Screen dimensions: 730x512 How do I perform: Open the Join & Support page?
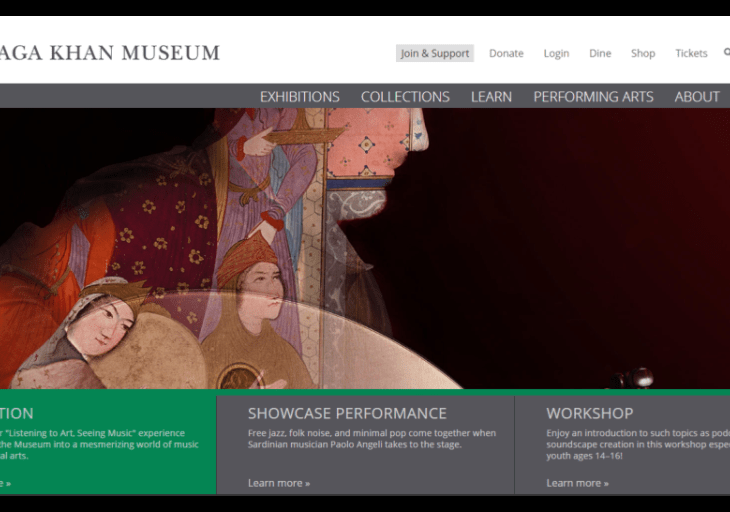coord(435,53)
